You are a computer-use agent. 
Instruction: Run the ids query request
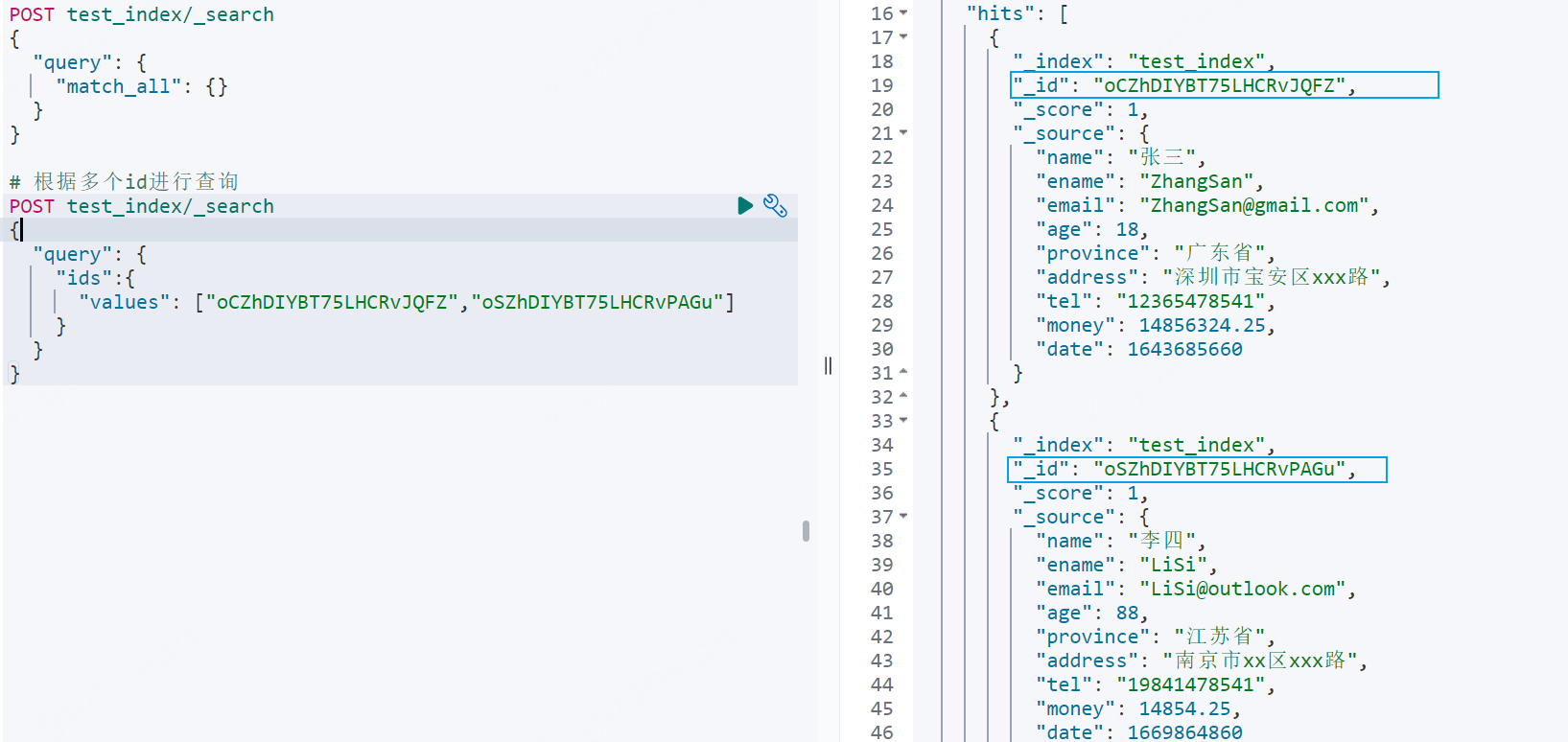coord(745,206)
